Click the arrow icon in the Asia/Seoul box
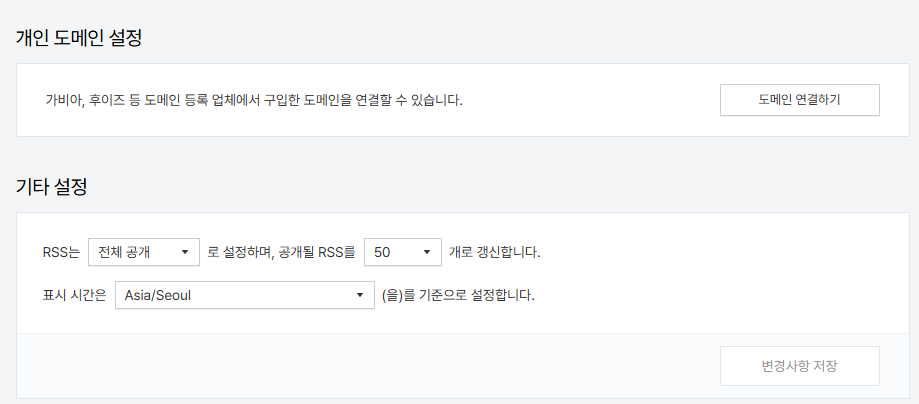The image size is (919, 404). pyautogui.click(x=359, y=296)
